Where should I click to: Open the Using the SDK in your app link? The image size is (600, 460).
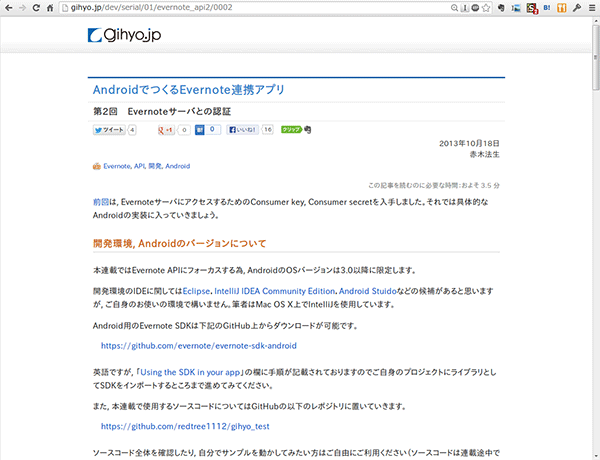190,372
